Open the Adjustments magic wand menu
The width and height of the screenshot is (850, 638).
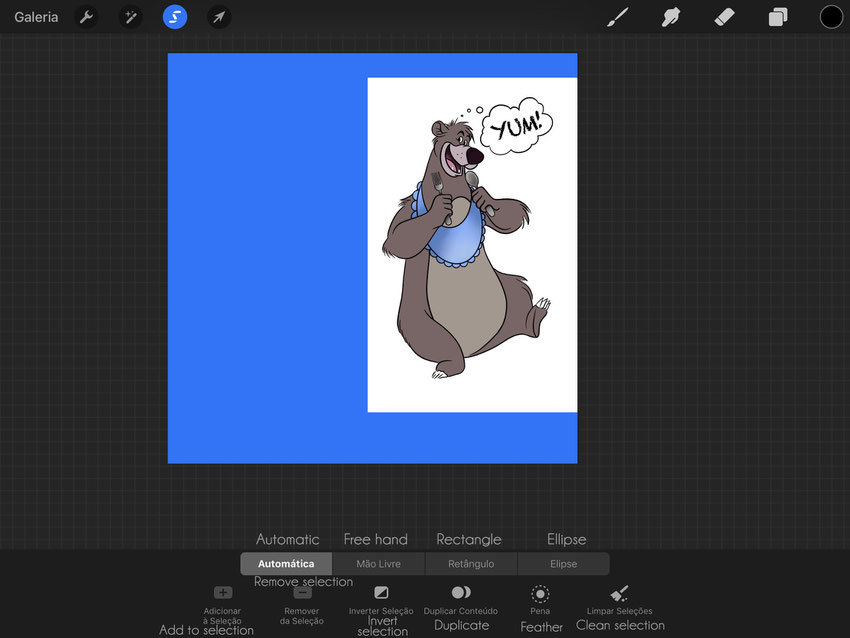point(131,17)
